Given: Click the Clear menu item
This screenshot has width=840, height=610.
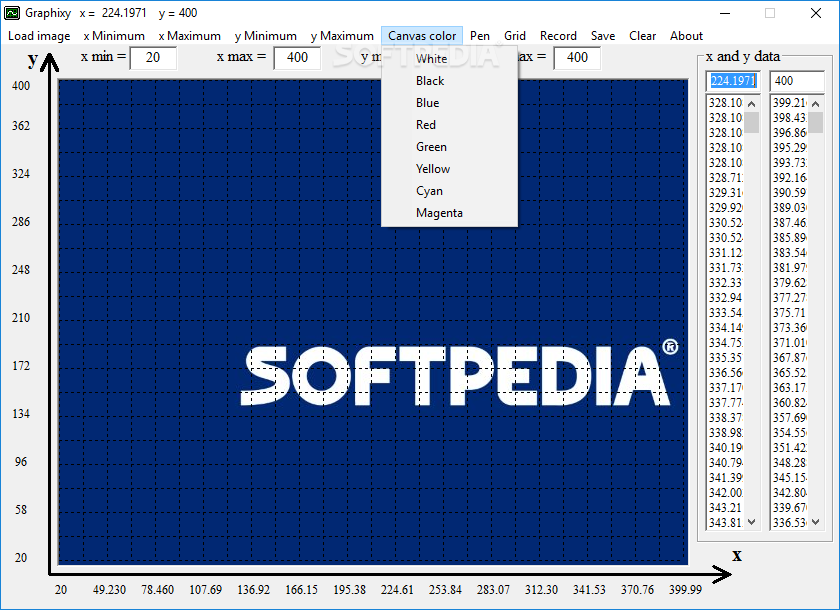Looking at the screenshot, I should click(x=642, y=36).
